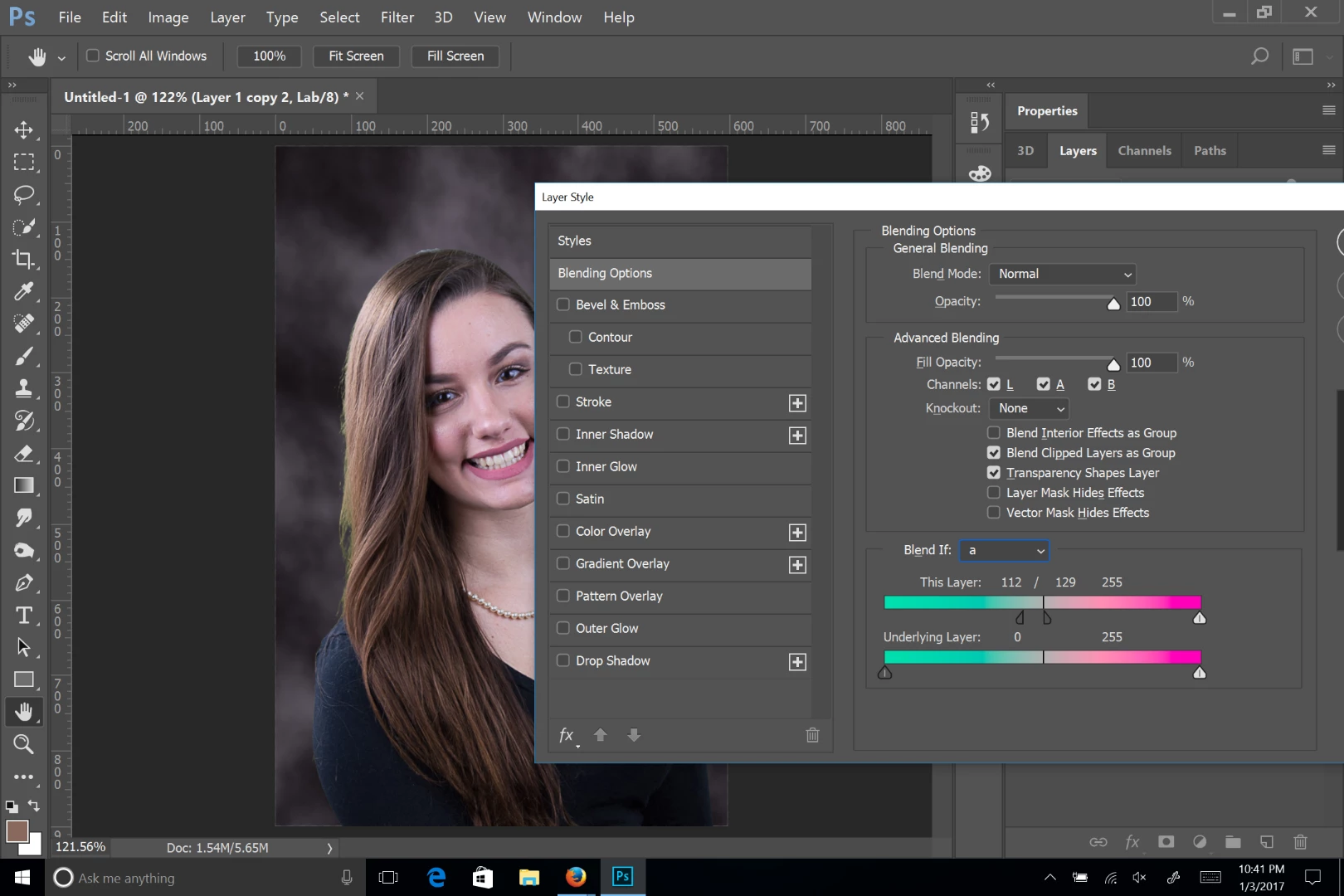Expand the Blend If channel dropdown
Screen dimensions: 1344x896
1004,551
